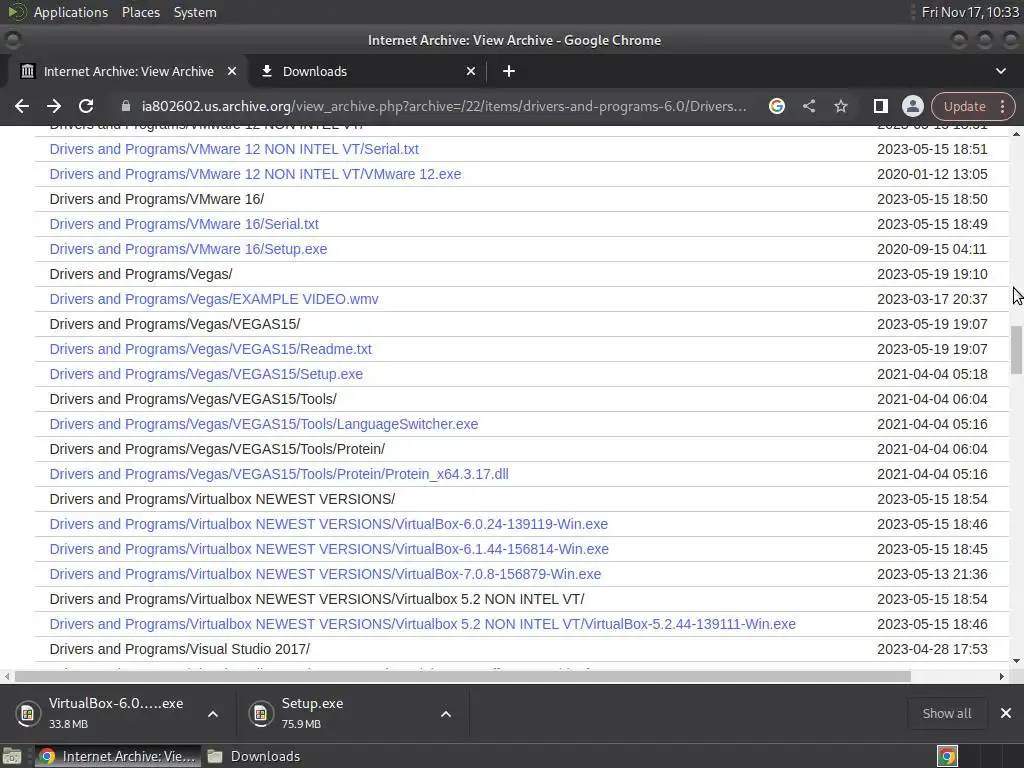
Task: Download VEGAS15/Setup.exe link
Action: pos(206,374)
